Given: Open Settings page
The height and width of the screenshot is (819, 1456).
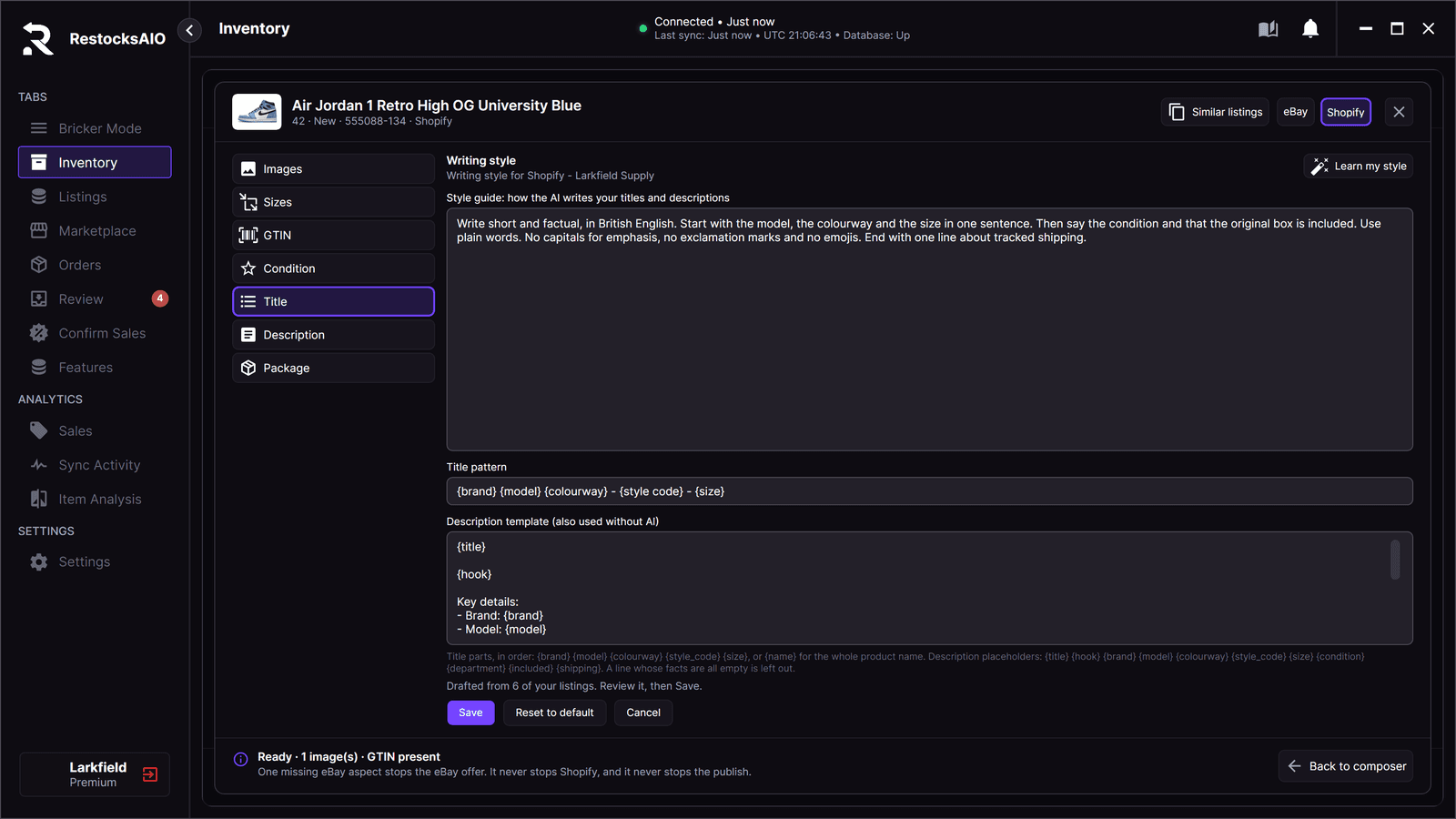Looking at the screenshot, I should pos(95,561).
